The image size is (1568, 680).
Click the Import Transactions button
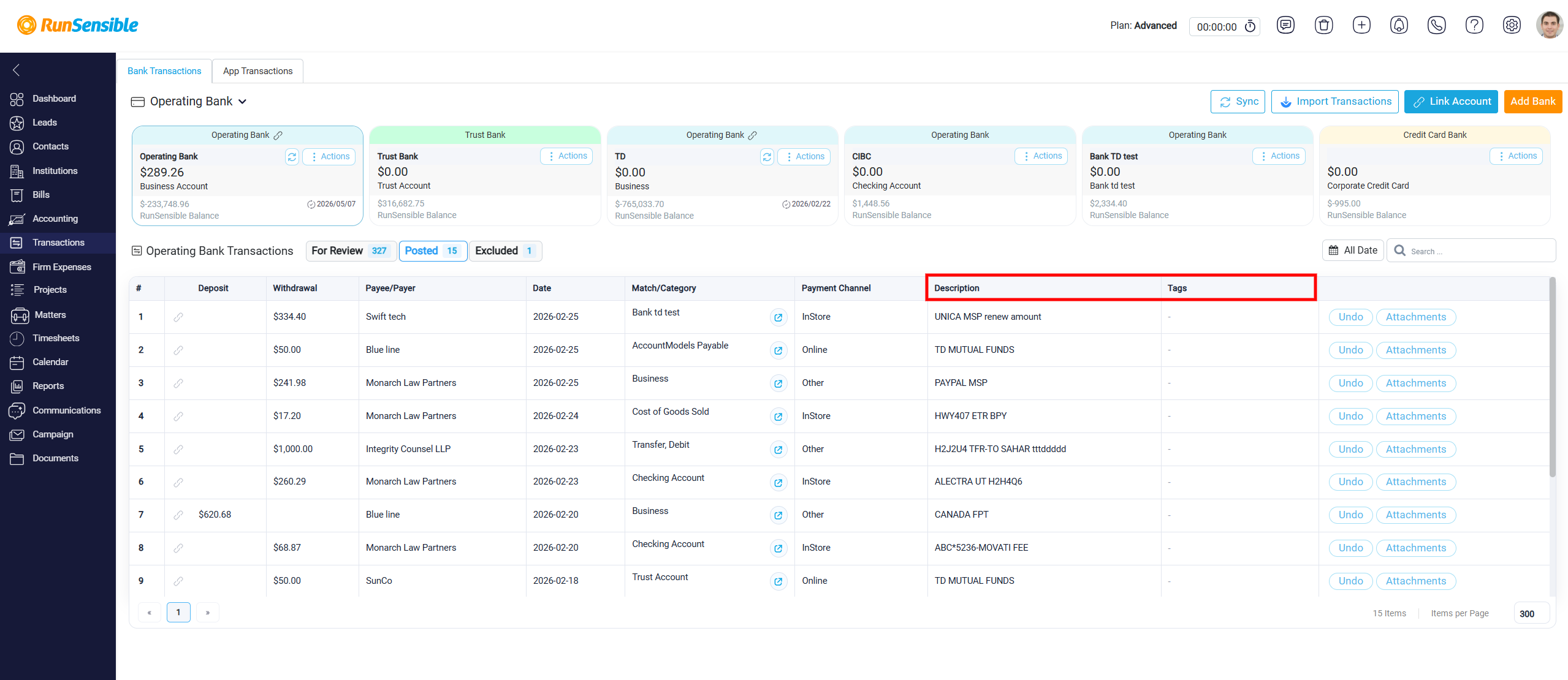(1335, 102)
